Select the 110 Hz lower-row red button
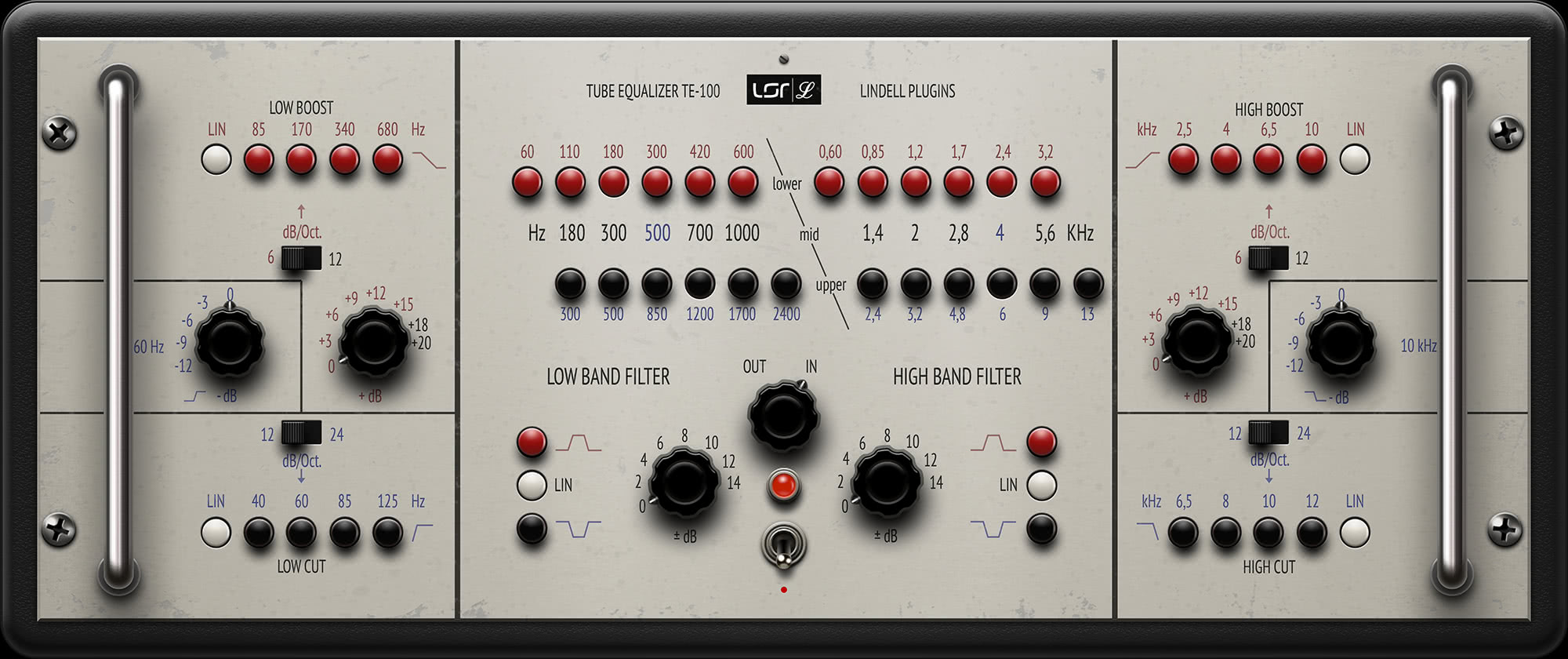 click(570, 183)
